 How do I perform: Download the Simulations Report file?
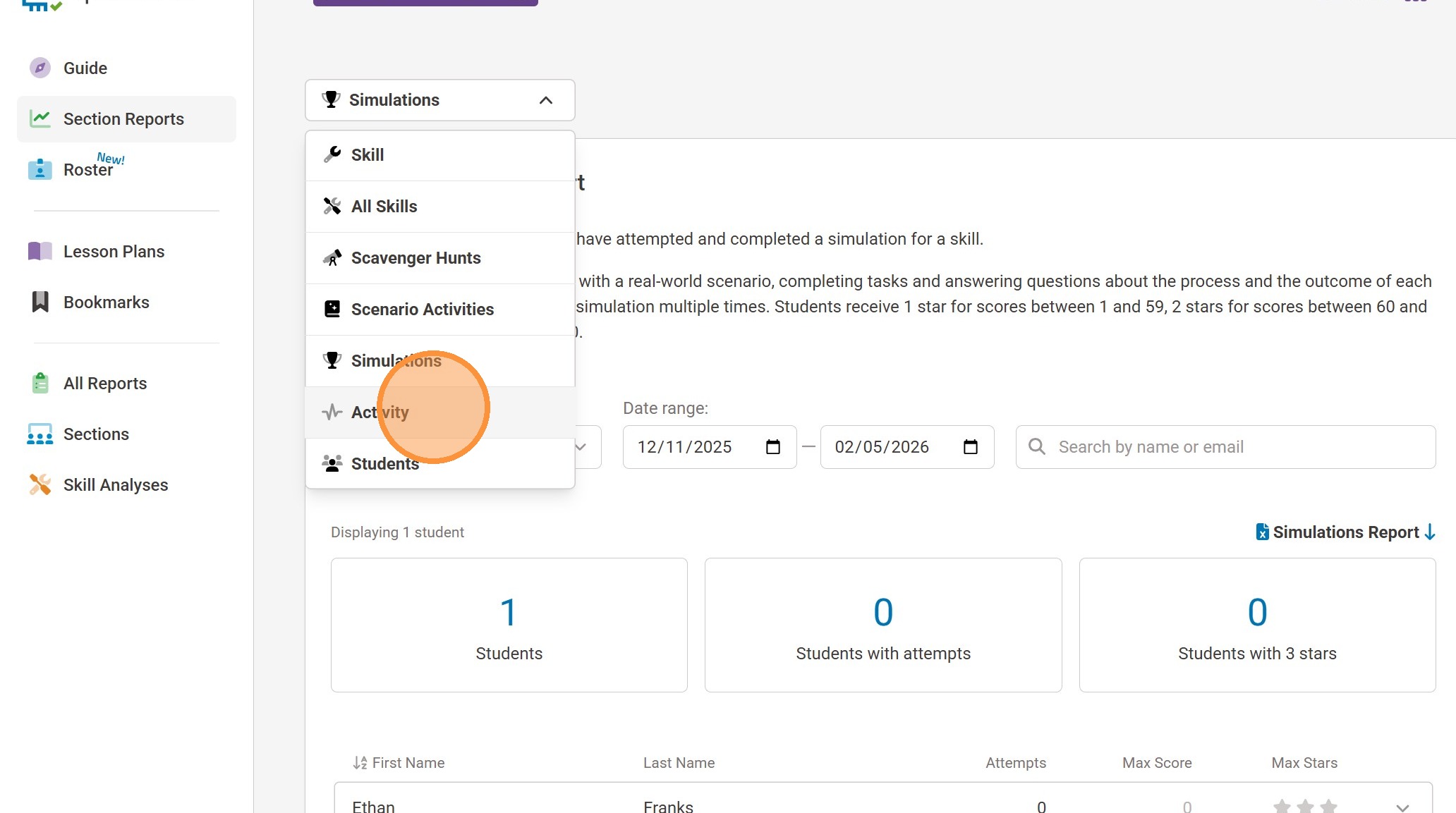1345,532
